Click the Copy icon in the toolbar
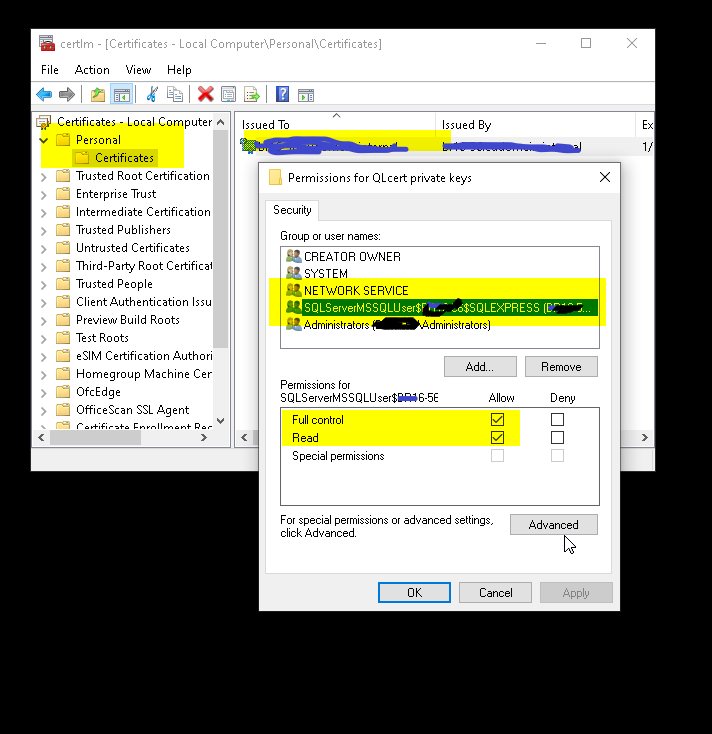This screenshot has width=712, height=734. (x=175, y=95)
